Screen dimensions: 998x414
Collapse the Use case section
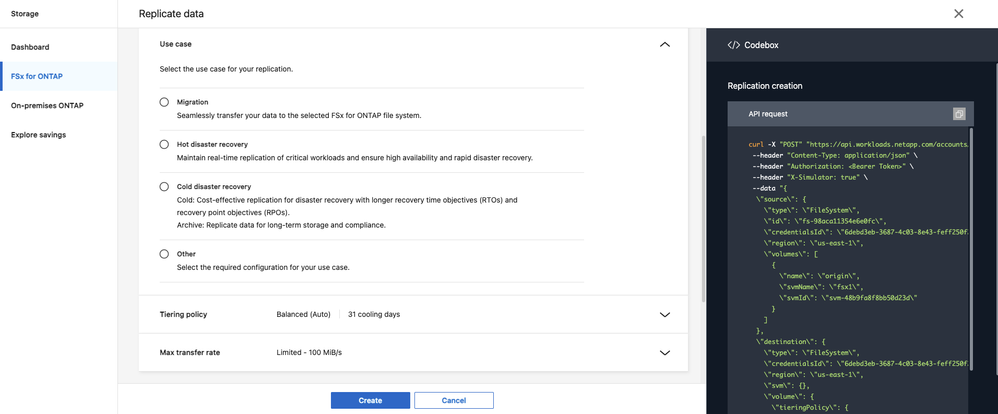[664, 45]
